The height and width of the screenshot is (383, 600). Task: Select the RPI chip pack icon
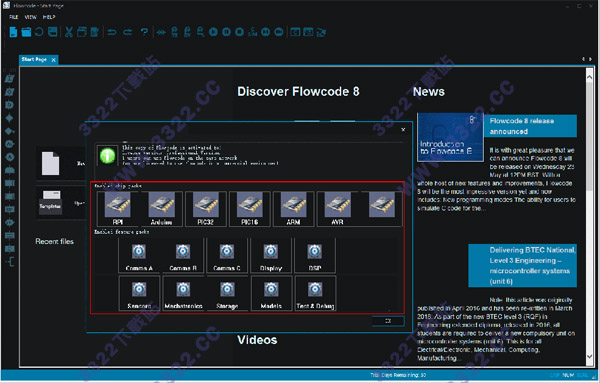pyautogui.click(x=118, y=209)
